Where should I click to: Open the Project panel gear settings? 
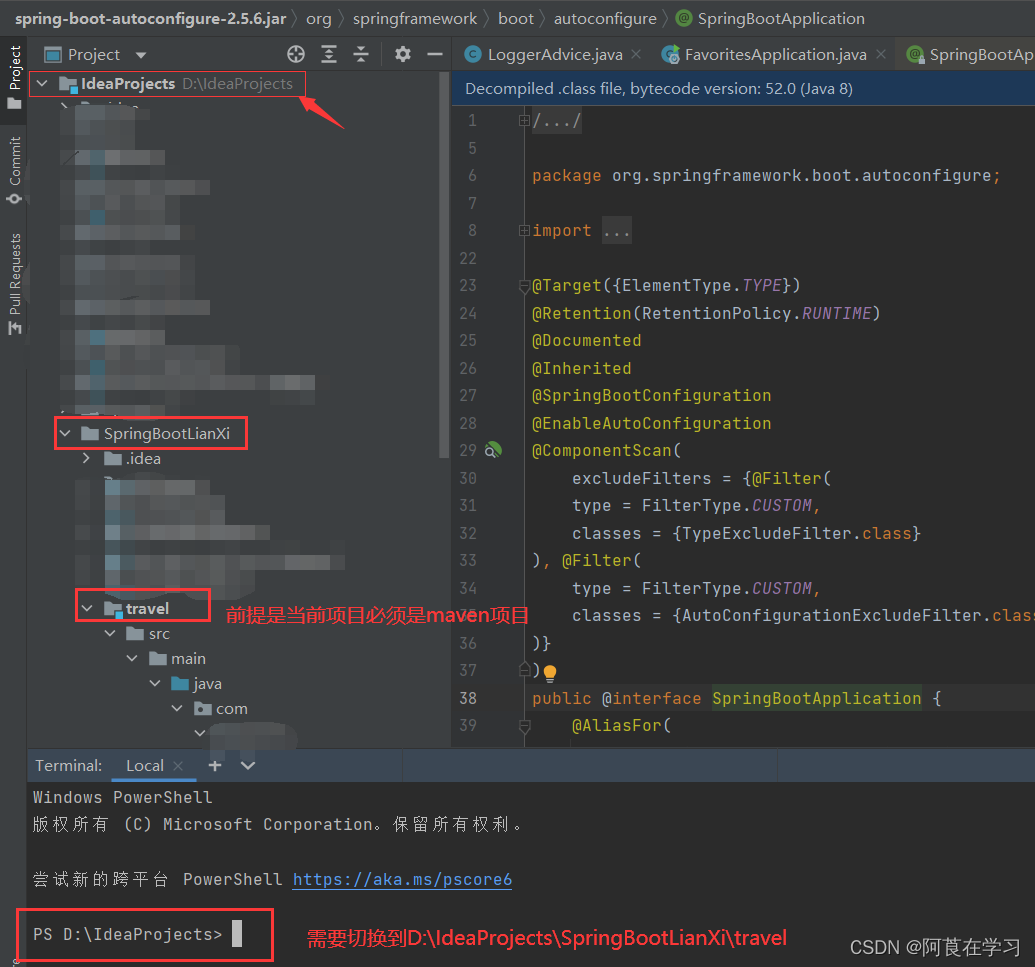(403, 54)
